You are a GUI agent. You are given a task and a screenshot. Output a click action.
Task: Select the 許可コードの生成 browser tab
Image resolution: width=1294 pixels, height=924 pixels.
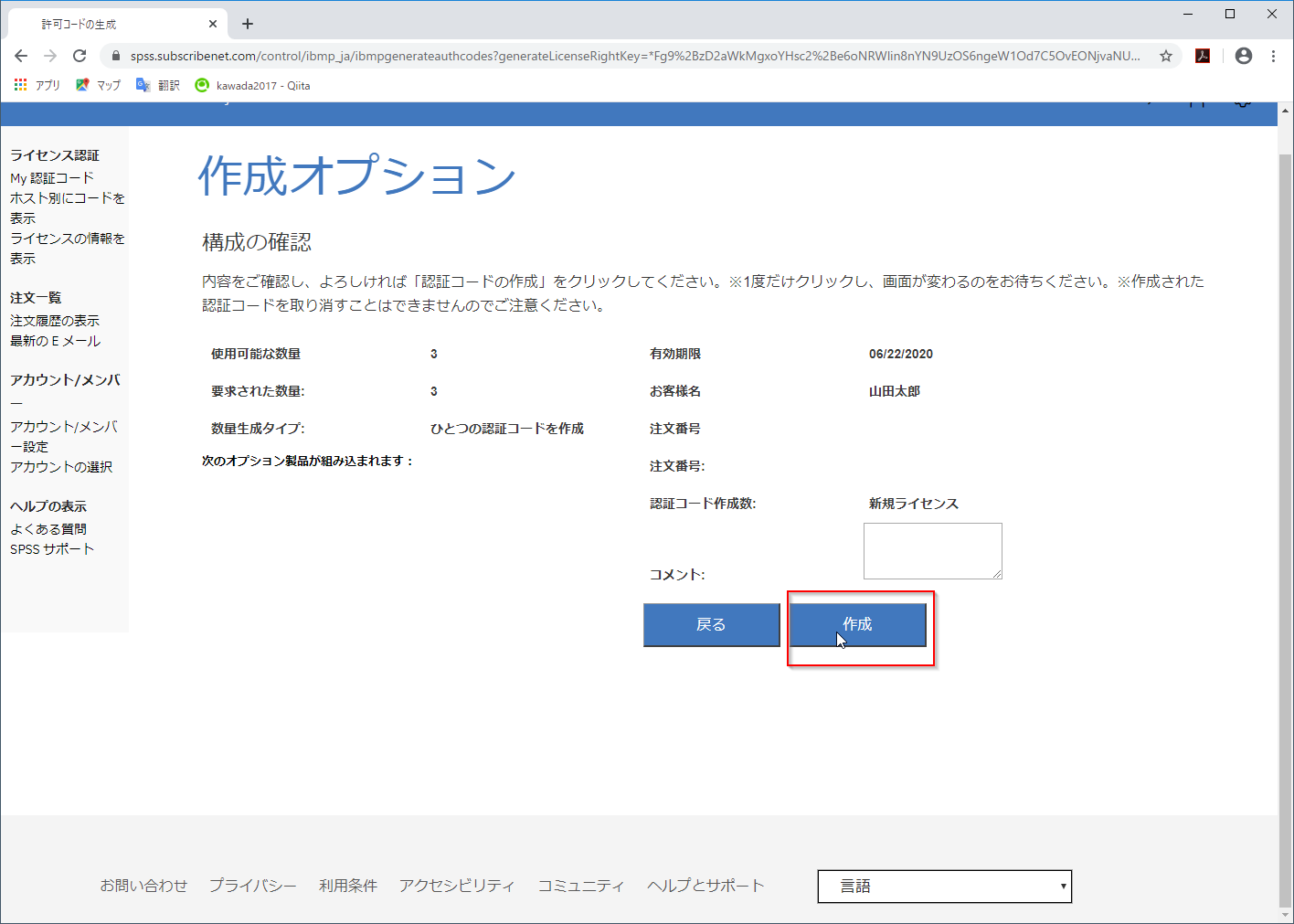pos(117,24)
